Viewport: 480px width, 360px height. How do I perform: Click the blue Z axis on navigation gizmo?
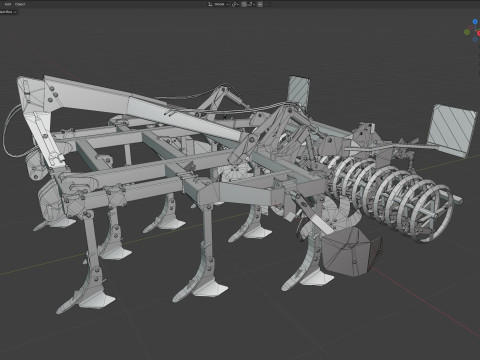pyautogui.click(x=475, y=22)
